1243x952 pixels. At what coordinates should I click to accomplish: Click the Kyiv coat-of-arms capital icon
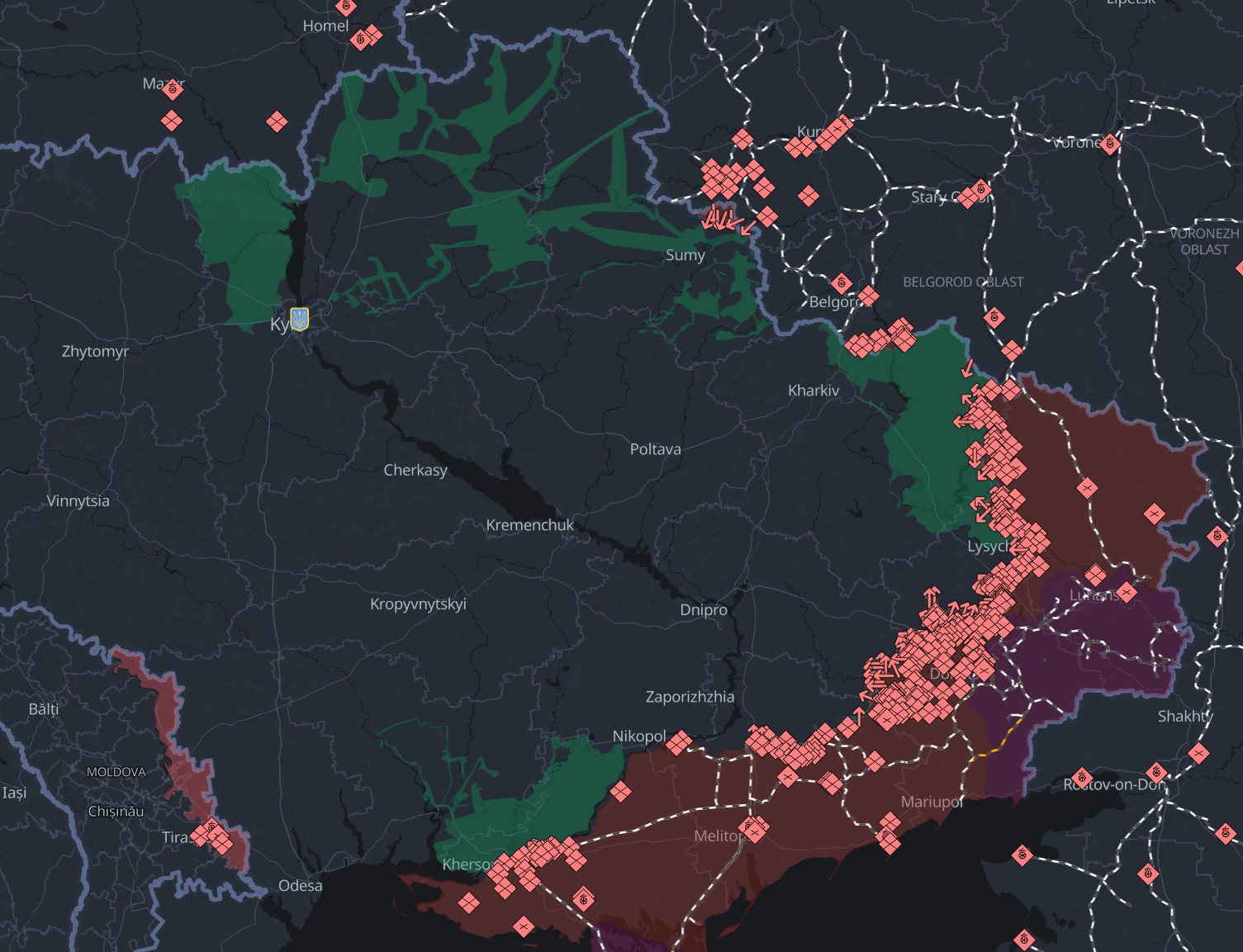tap(300, 319)
